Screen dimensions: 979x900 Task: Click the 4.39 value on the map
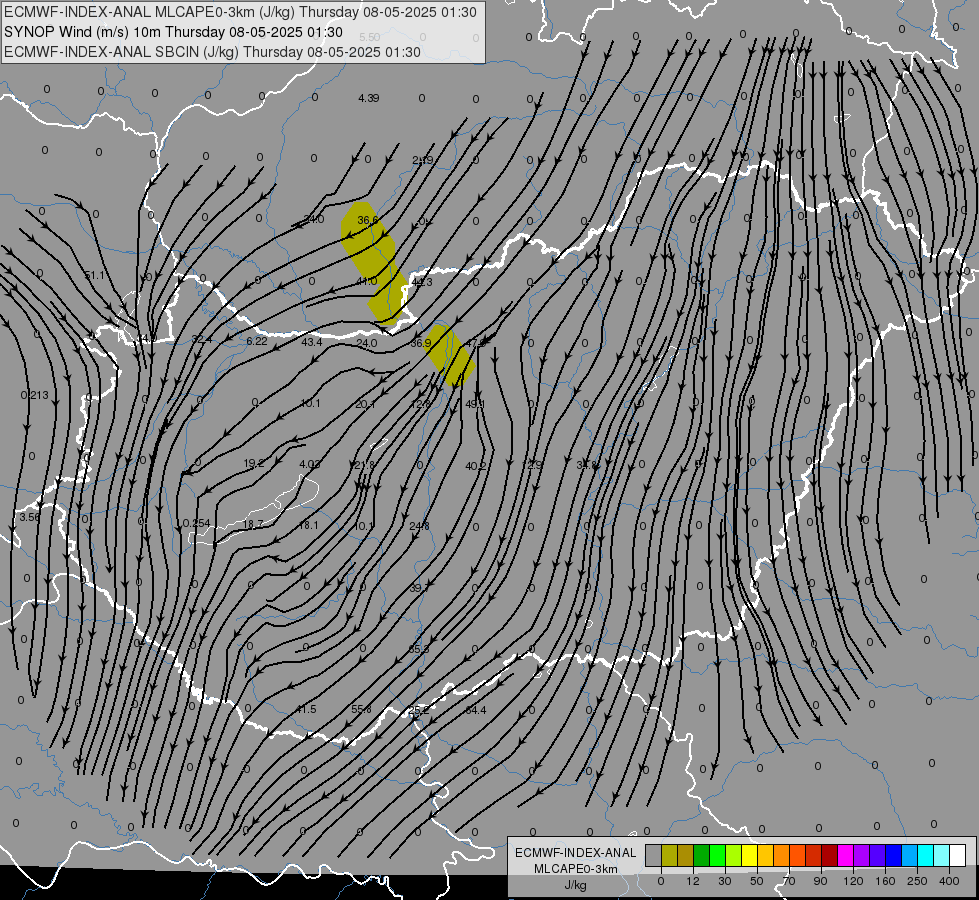click(x=368, y=98)
